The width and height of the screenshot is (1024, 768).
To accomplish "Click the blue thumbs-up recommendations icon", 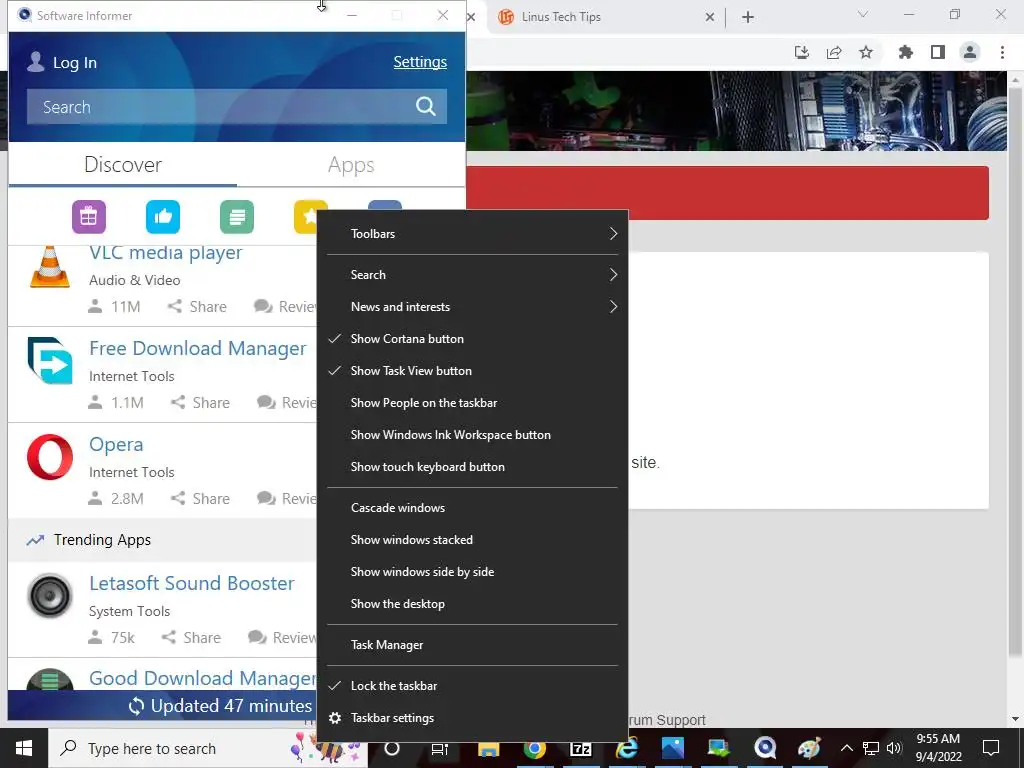I will pos(163,217).
